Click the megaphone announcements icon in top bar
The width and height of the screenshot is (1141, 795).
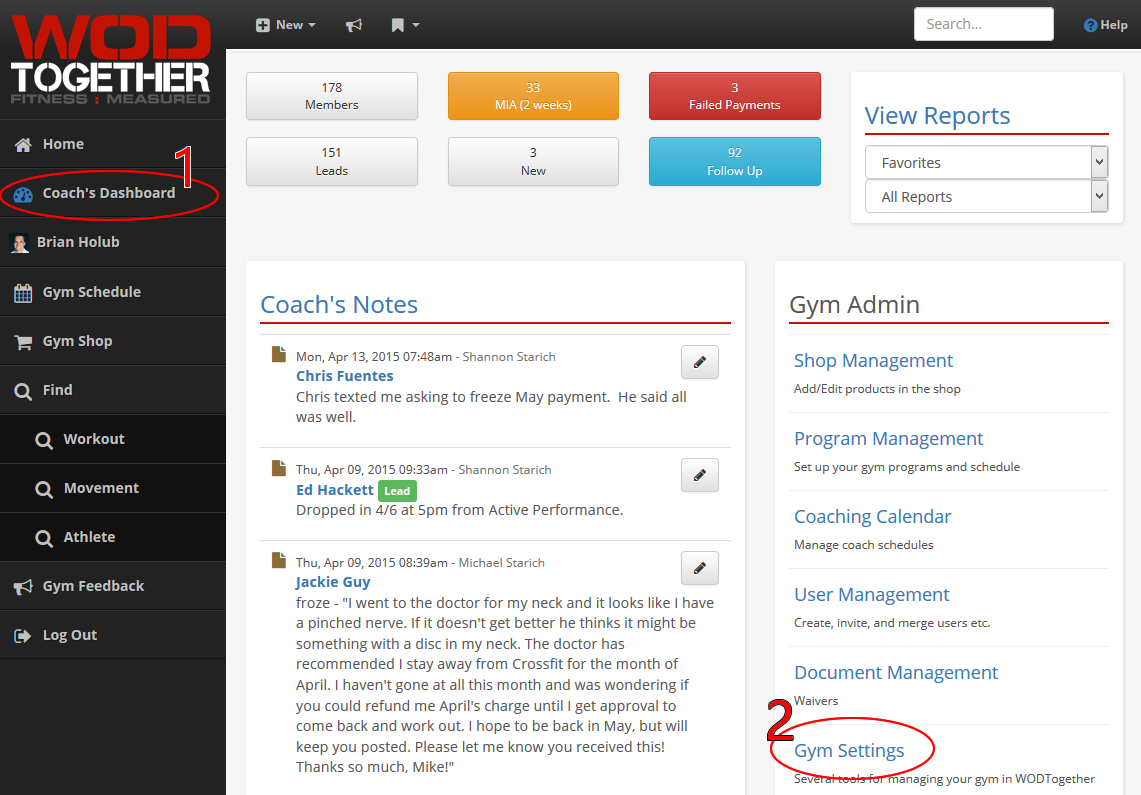click(354, 25)
